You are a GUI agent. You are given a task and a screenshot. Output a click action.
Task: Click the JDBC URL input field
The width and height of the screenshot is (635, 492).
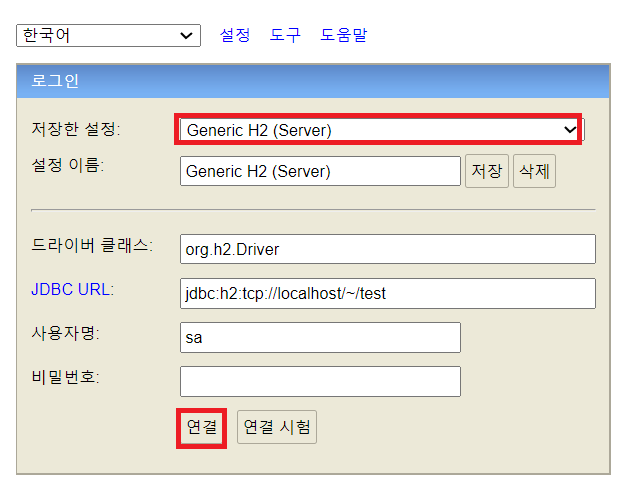click(388, 293)
